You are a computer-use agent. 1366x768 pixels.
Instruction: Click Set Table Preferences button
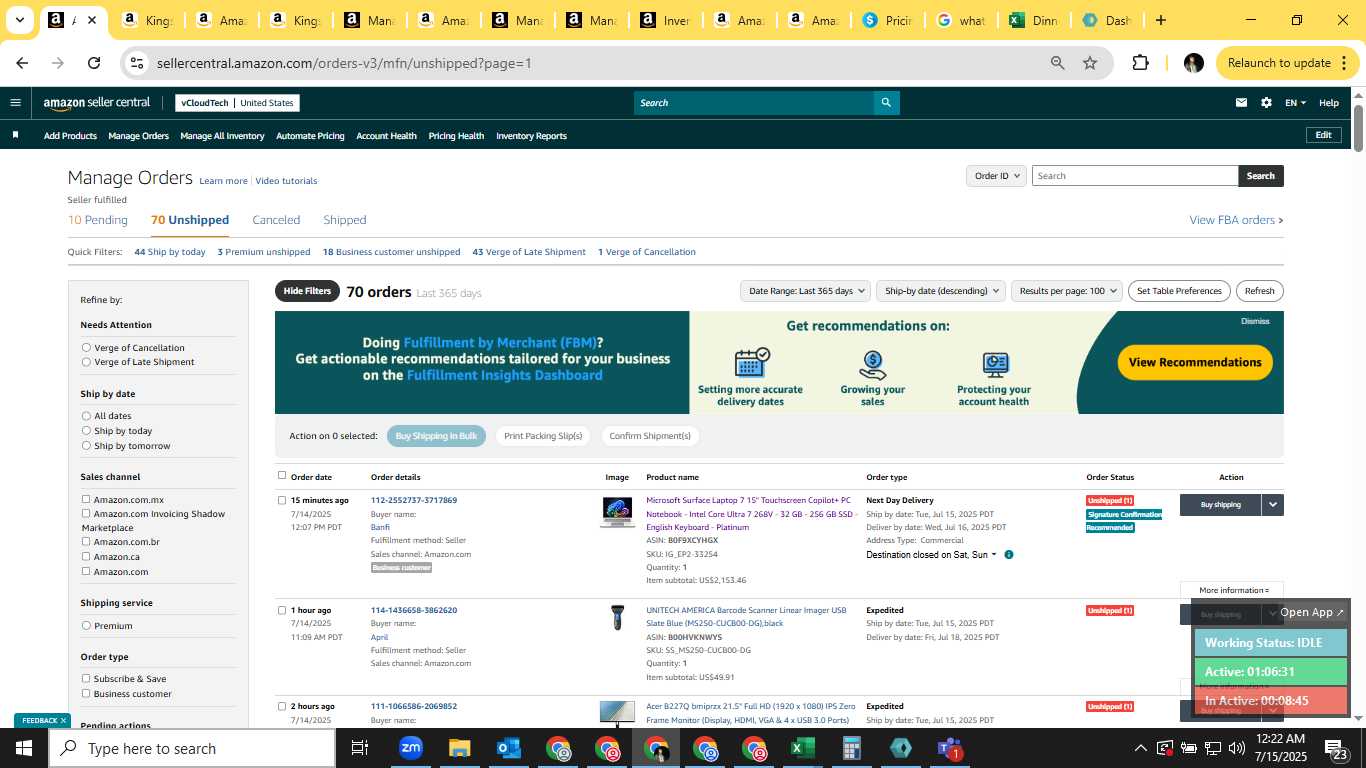[x=1179, y=291]
